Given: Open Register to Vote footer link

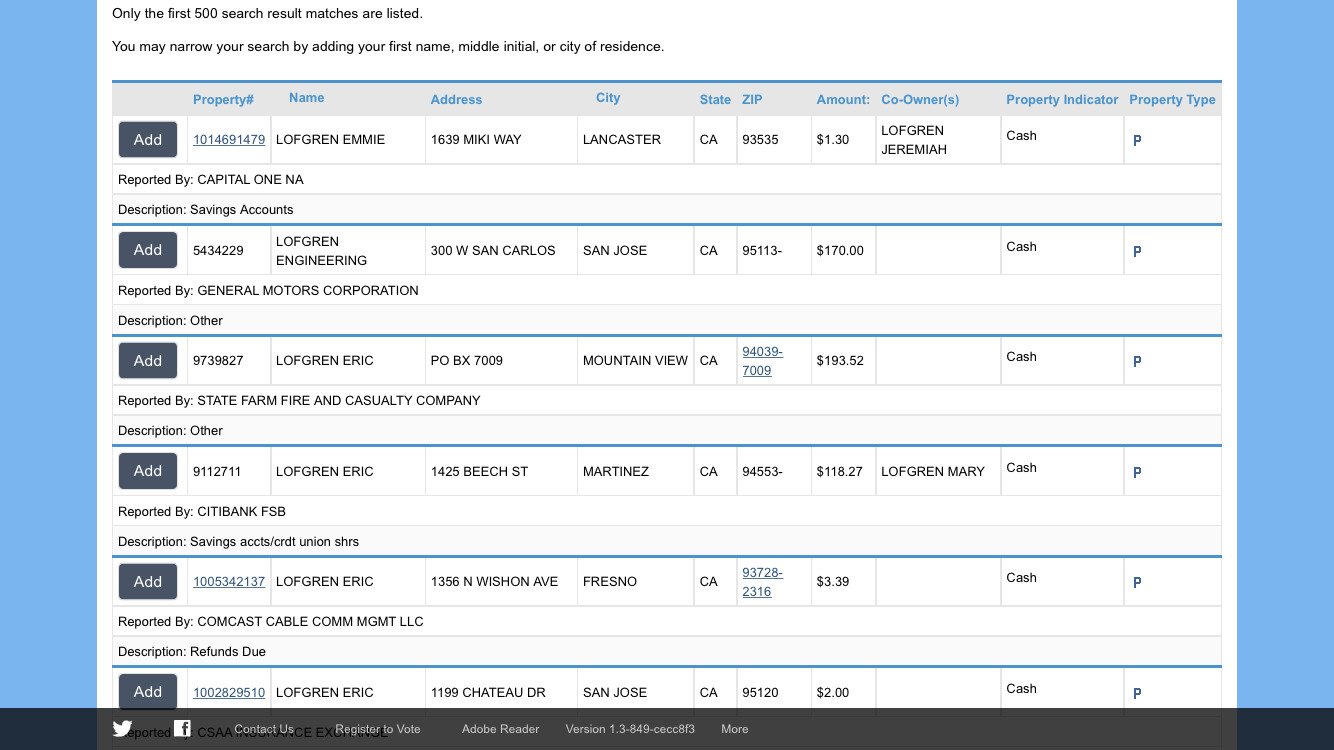Looking at the screenshot, I should (378, 729).
